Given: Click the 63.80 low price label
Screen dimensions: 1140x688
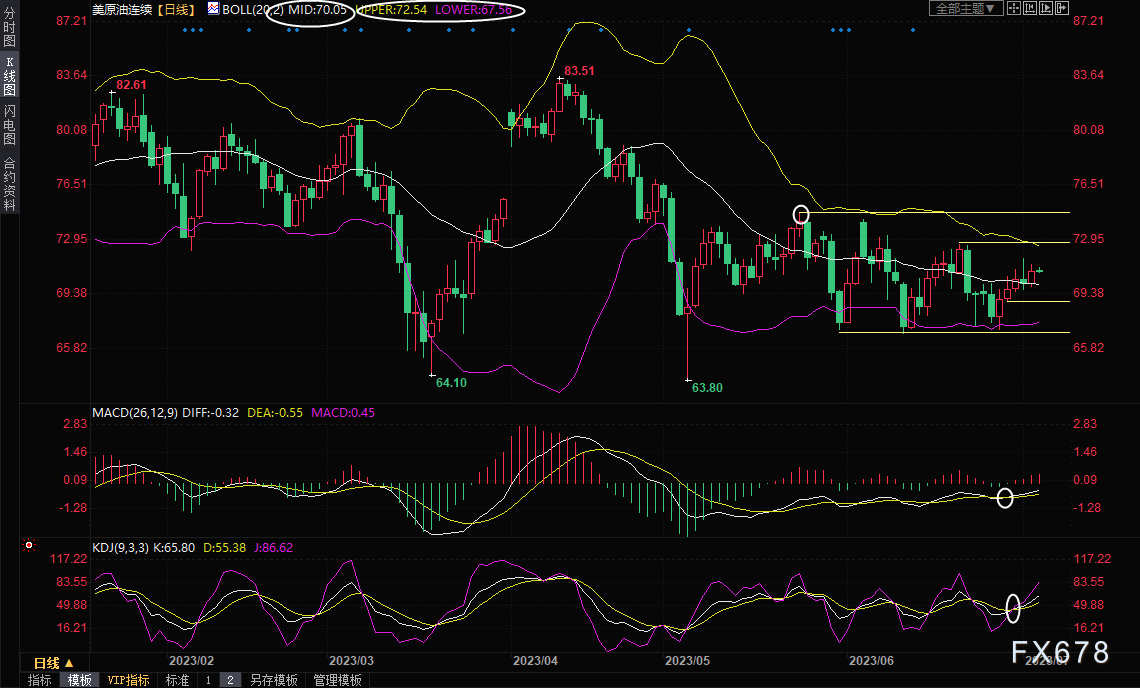Looking at the screenshot, I should pos(707,388).
